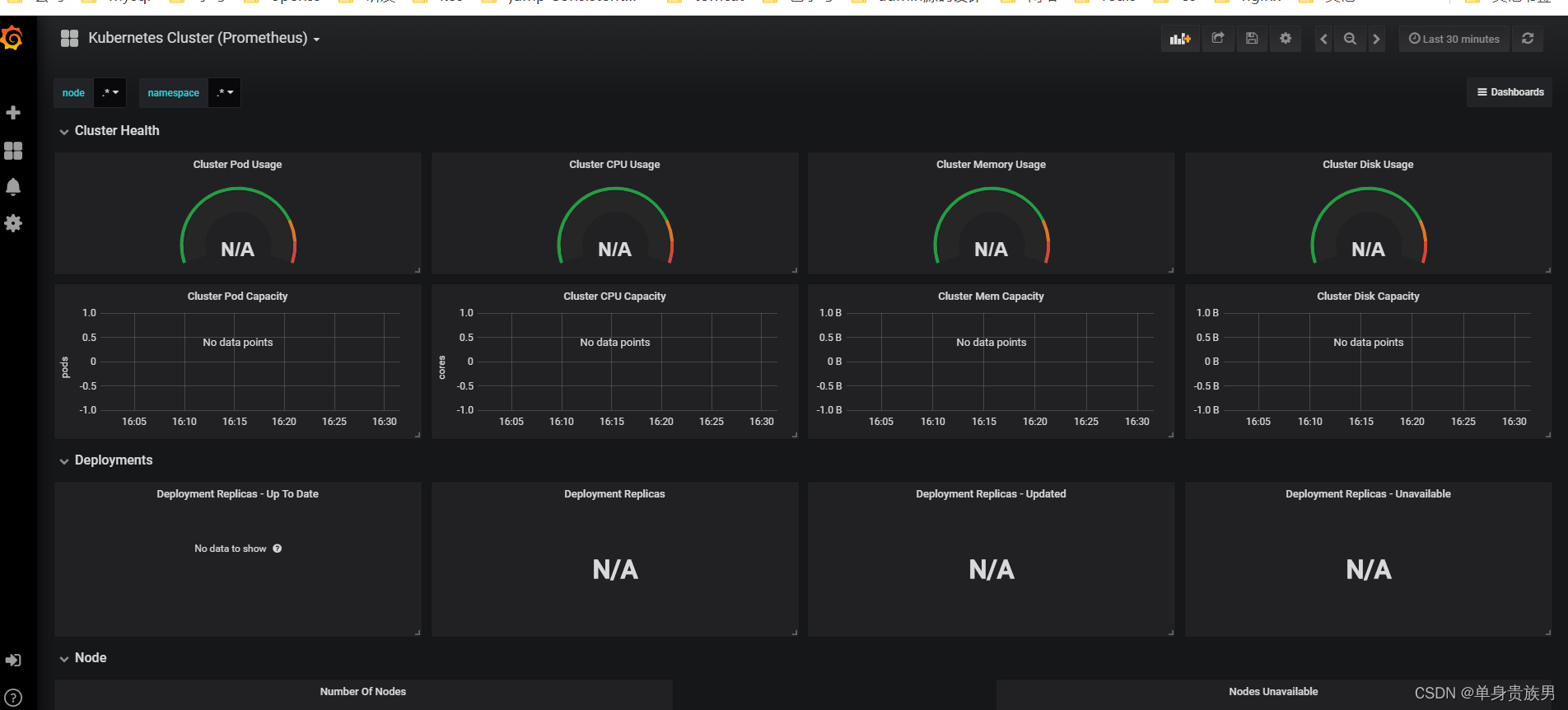
Task: Open Deployment Replicas panel title menu
Action: 614,494
